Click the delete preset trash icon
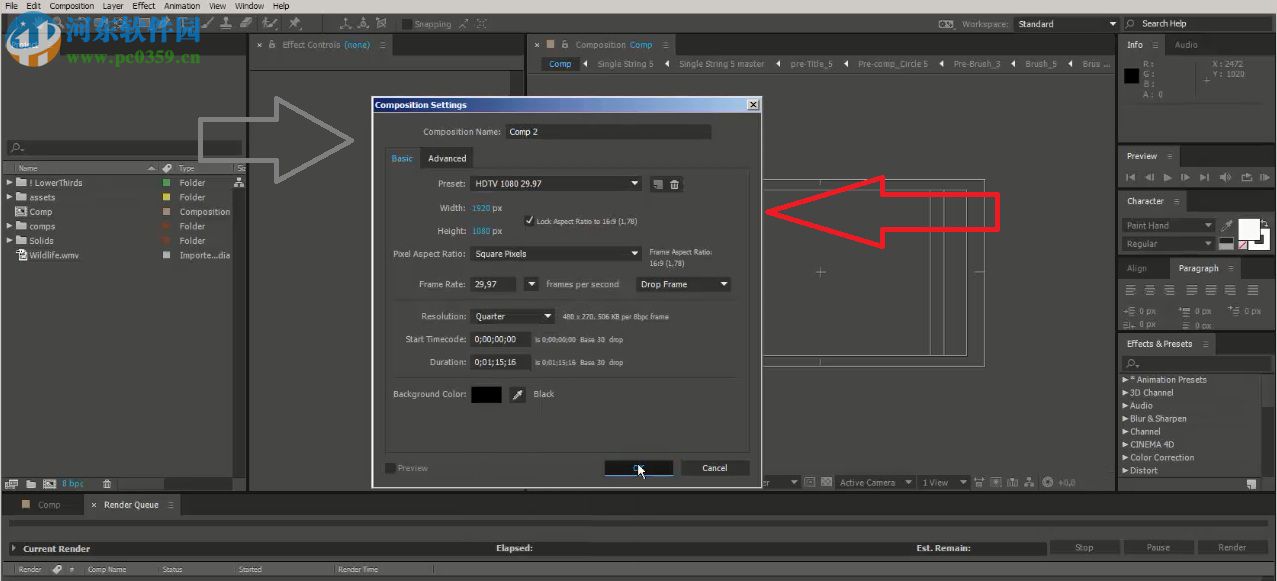 pyautogui.click(x=674, y=184)
